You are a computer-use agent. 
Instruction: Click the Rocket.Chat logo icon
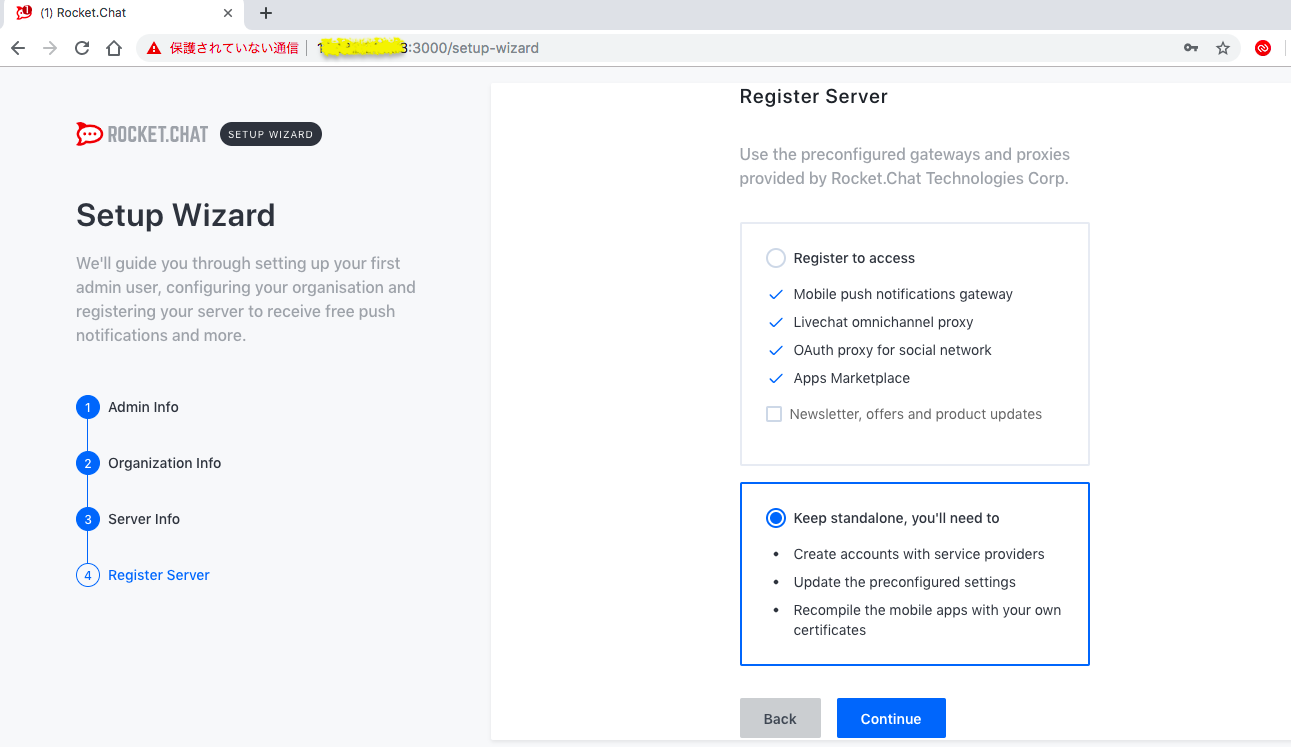[89, 134]
